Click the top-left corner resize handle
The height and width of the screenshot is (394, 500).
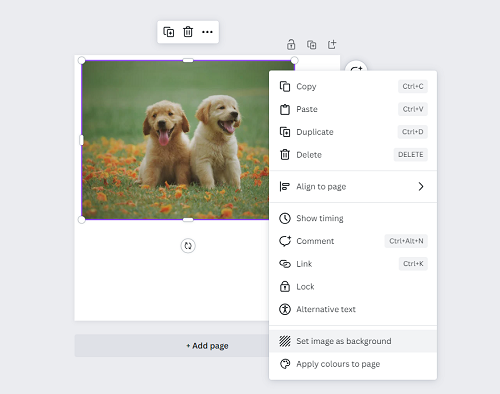click(x=81, y=60)
